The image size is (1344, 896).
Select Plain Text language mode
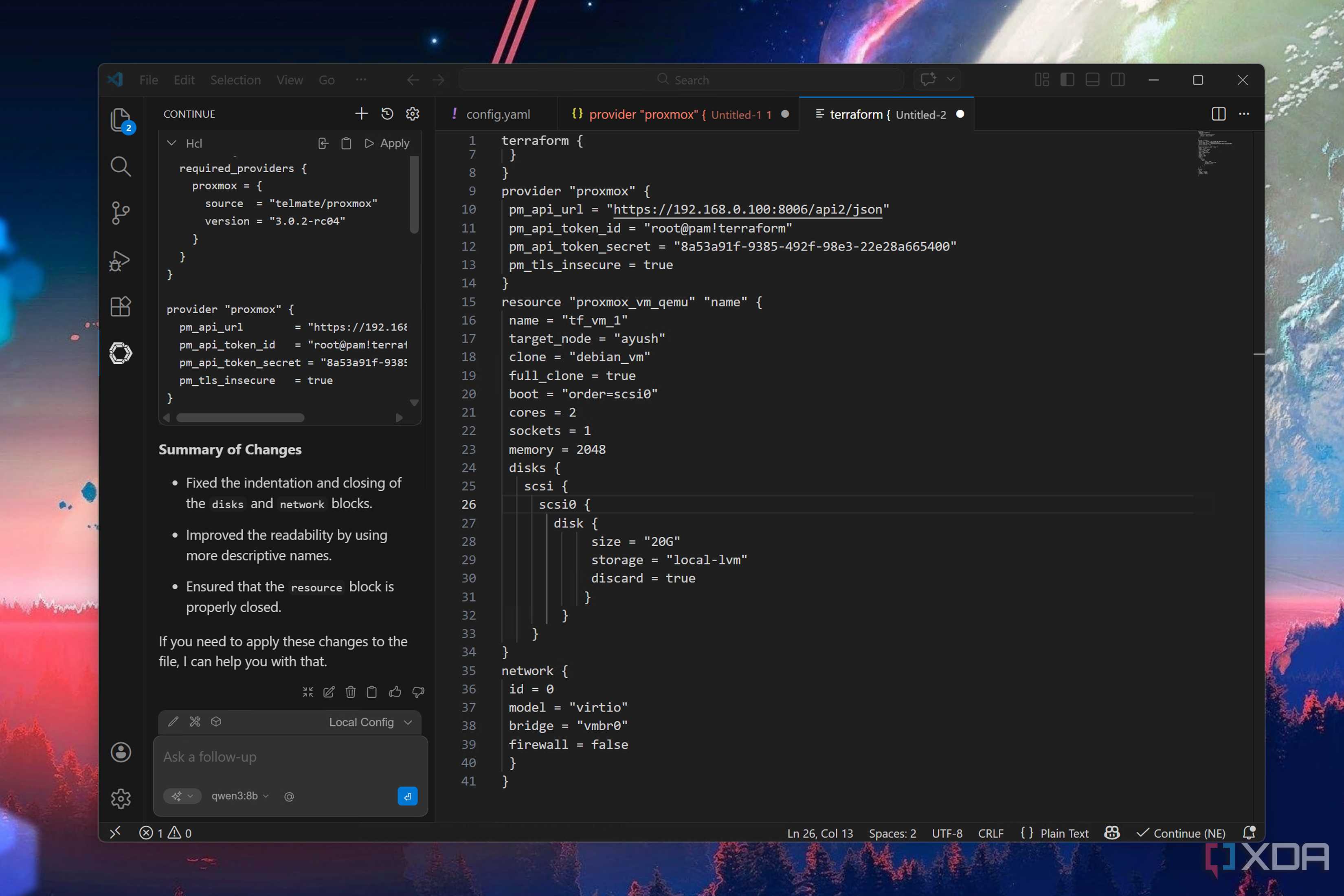(1064, 833)
